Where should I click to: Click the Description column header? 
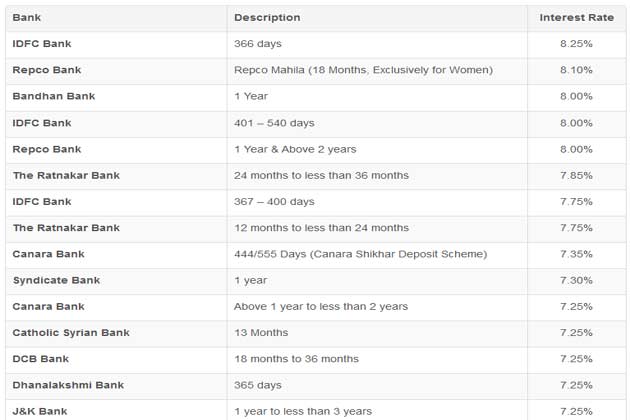tap(267, 18)
